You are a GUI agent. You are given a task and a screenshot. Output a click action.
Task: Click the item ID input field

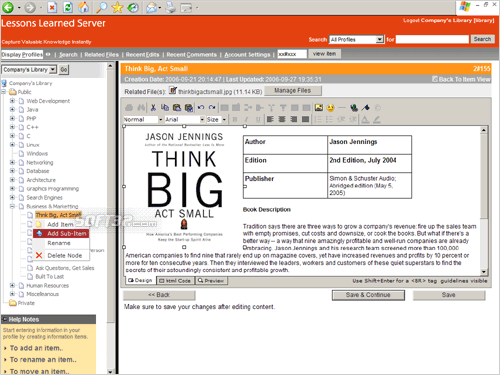tap(292, 54)
